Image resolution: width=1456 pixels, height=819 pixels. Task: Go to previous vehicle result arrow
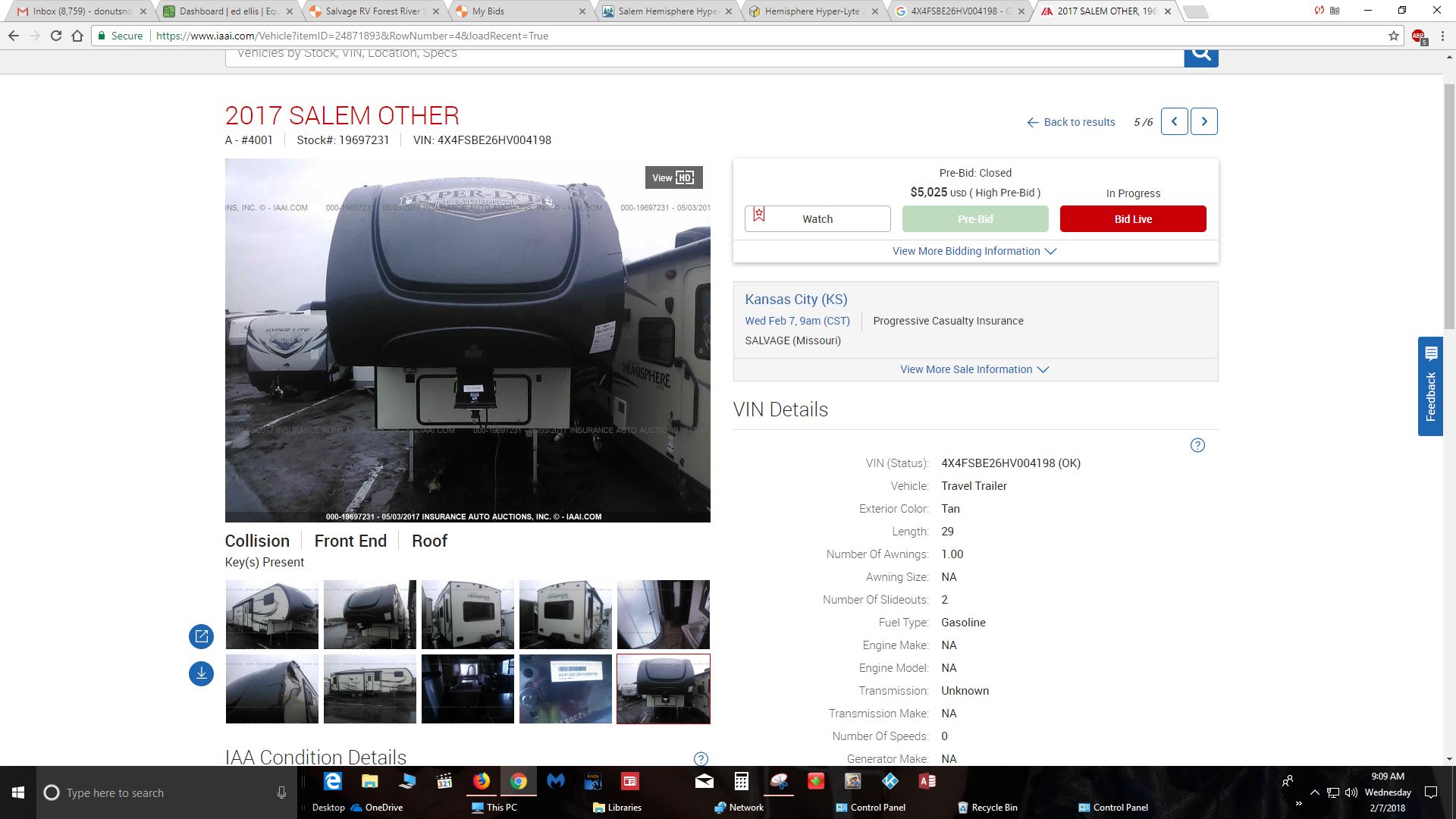[x=1174, y=121]
